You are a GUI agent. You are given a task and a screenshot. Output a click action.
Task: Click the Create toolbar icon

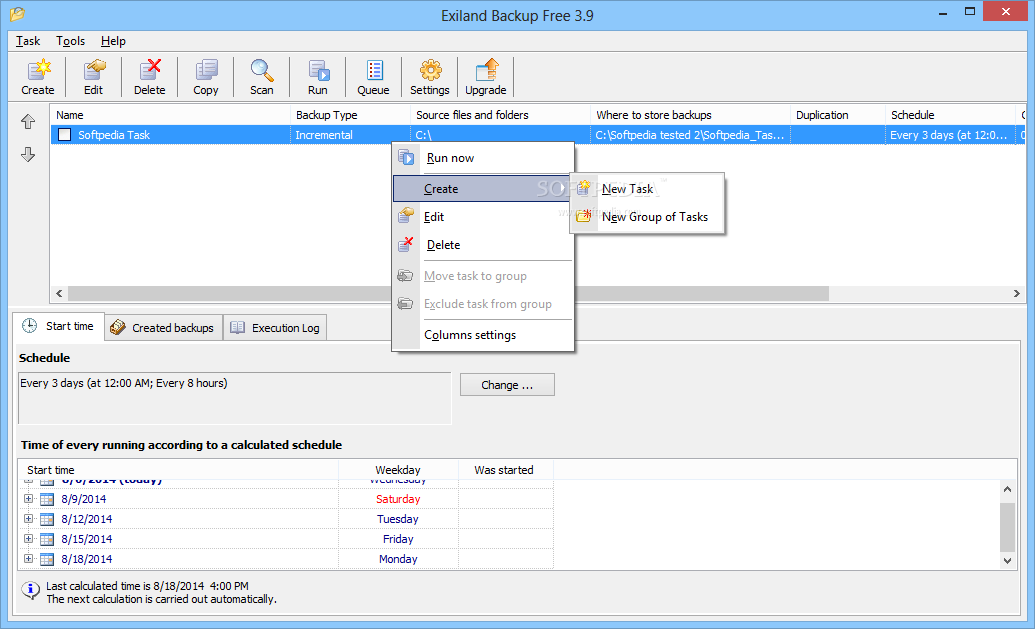[x=38, y=70]
